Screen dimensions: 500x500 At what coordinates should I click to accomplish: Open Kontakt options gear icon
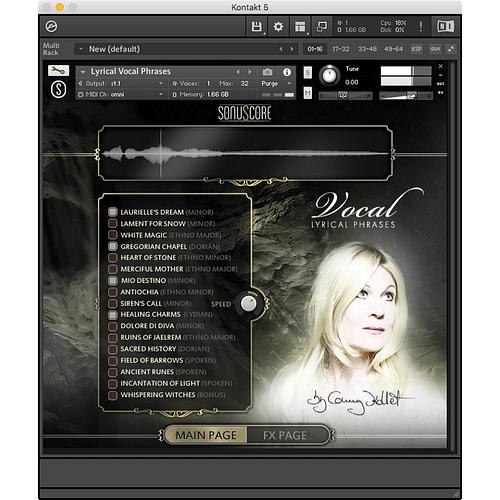pos(278,27)
